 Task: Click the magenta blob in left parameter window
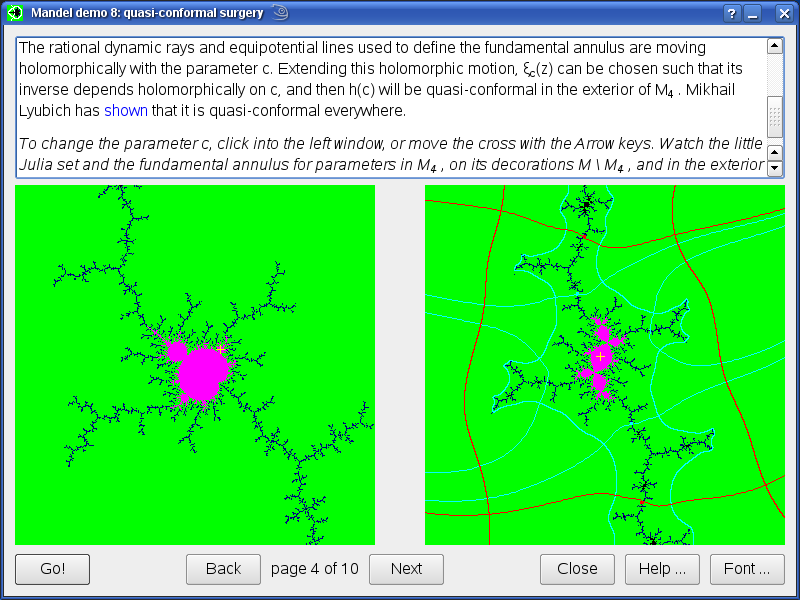pos(204,373)
